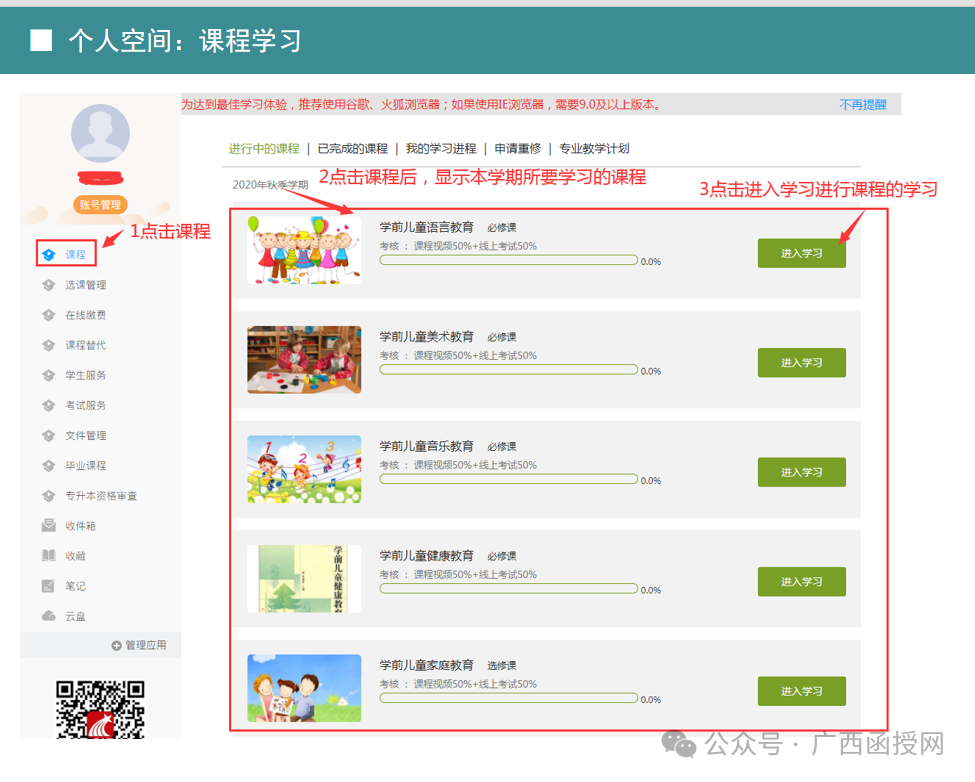Image resolution: width=975 pixels, height=782 pixels.
Task: Switch to 进行中的课程 tab
Action: (264, 149)
